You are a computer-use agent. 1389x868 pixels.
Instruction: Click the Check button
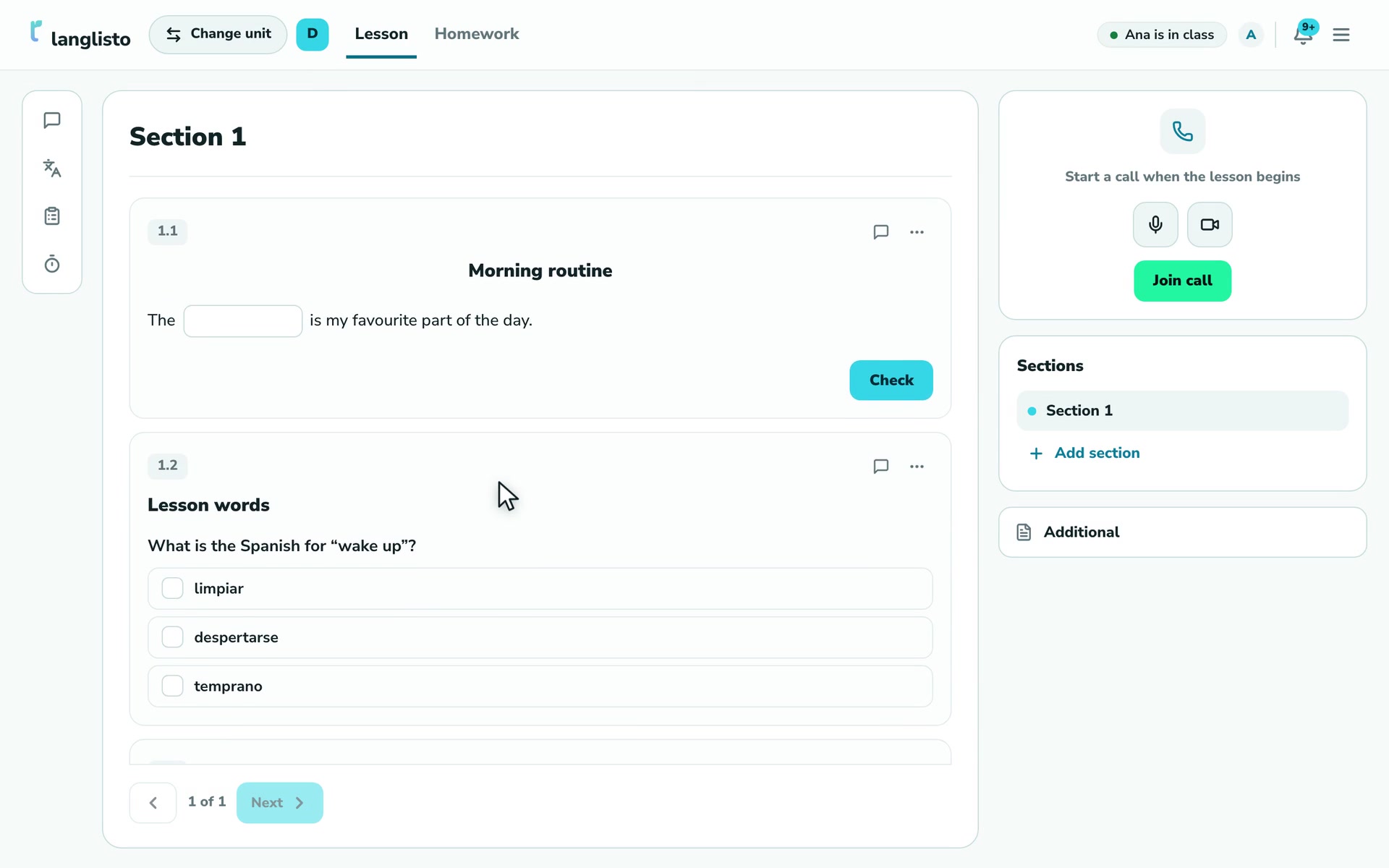[891, 380]
